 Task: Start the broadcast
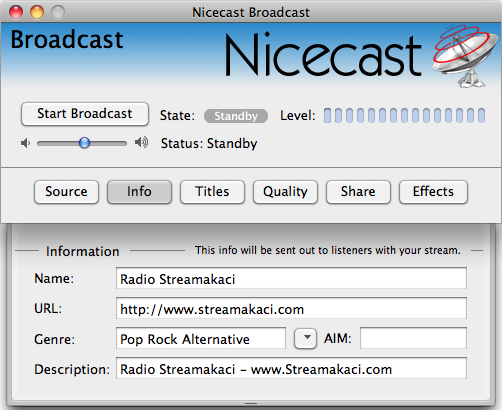coord(85,114)
